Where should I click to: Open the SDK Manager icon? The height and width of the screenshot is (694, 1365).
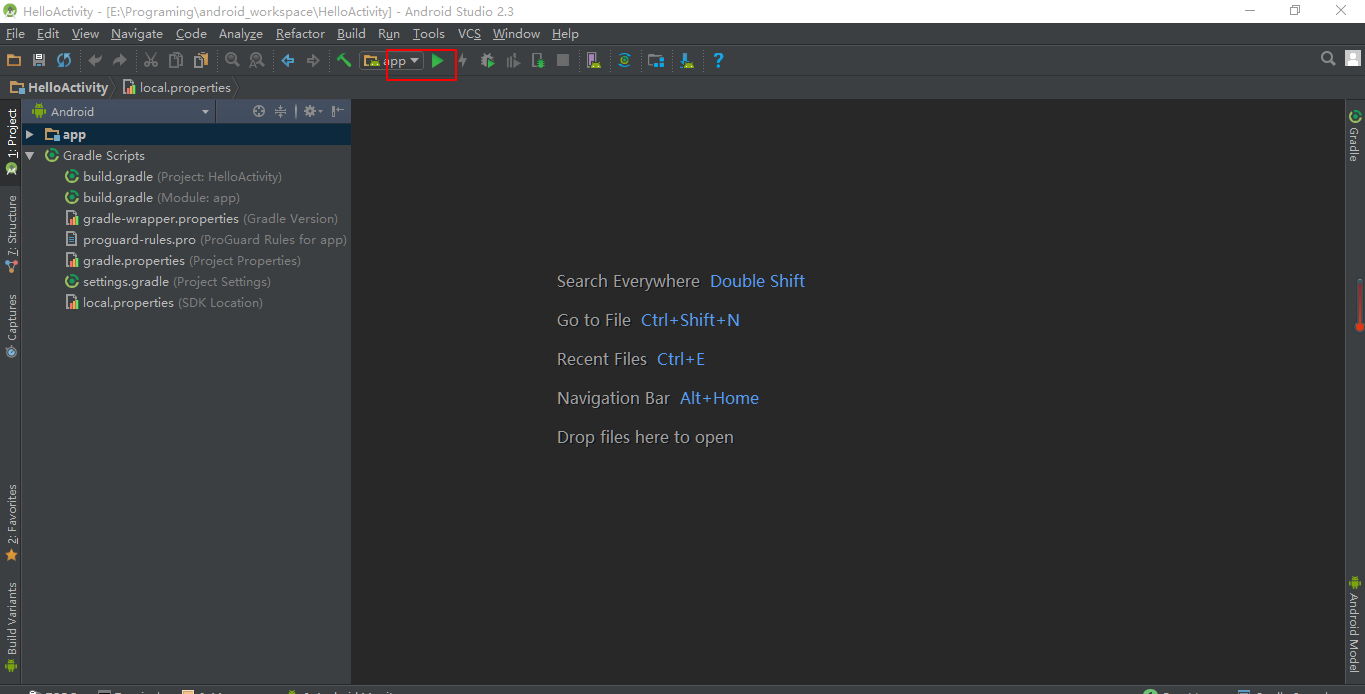687,61
